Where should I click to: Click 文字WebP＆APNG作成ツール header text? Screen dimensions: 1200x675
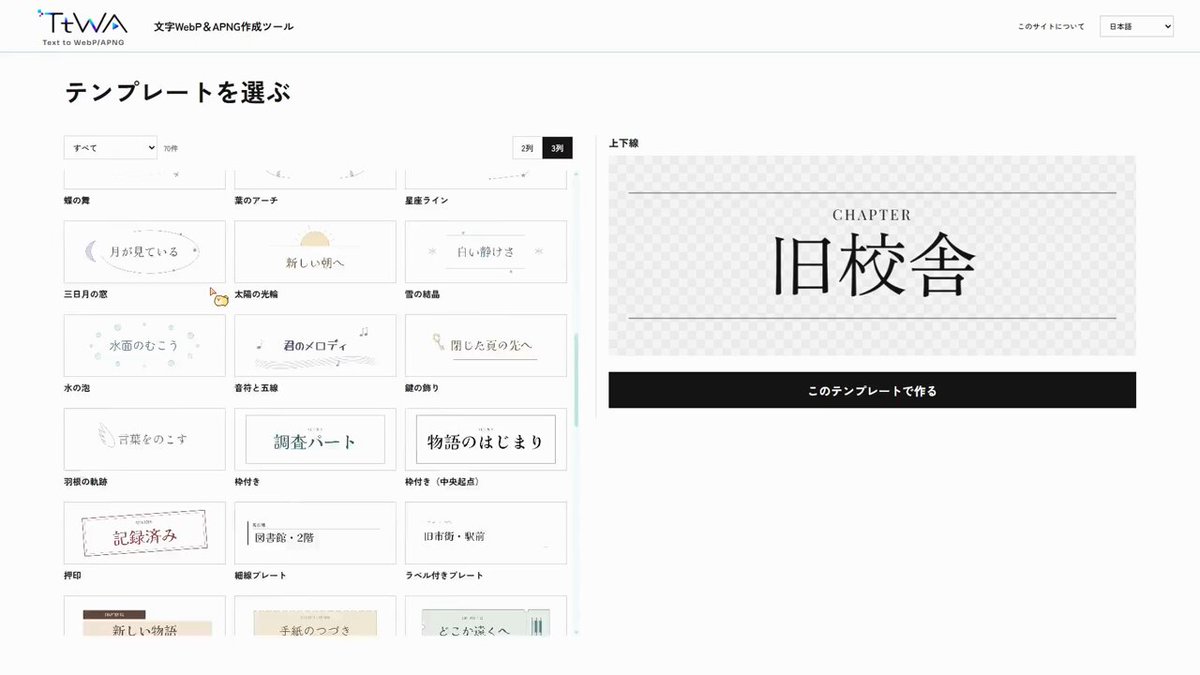[x=224, y=27]
